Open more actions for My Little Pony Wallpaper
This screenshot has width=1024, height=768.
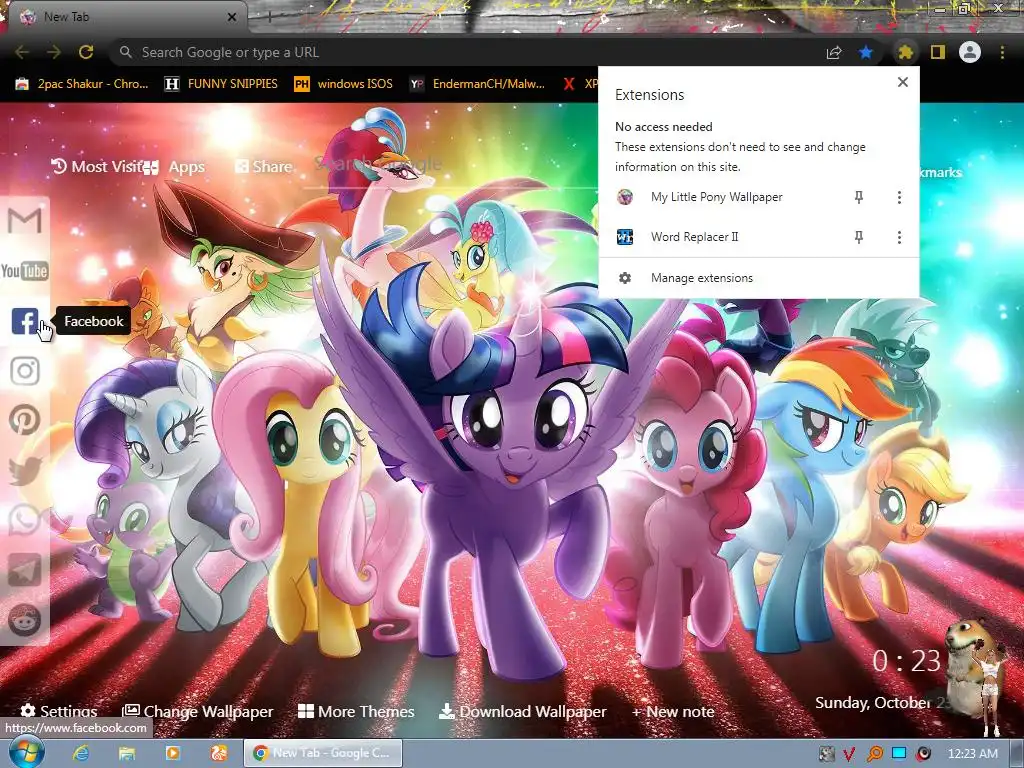point(899,197)
